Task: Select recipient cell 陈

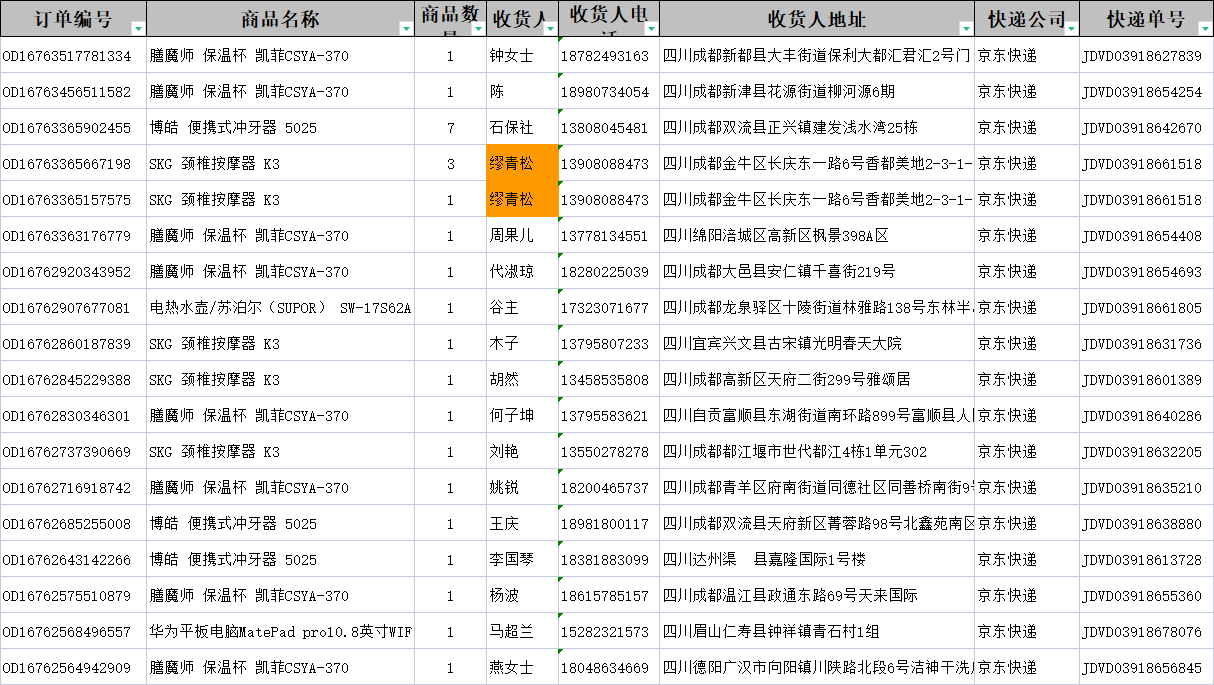Action: [522, 91]
